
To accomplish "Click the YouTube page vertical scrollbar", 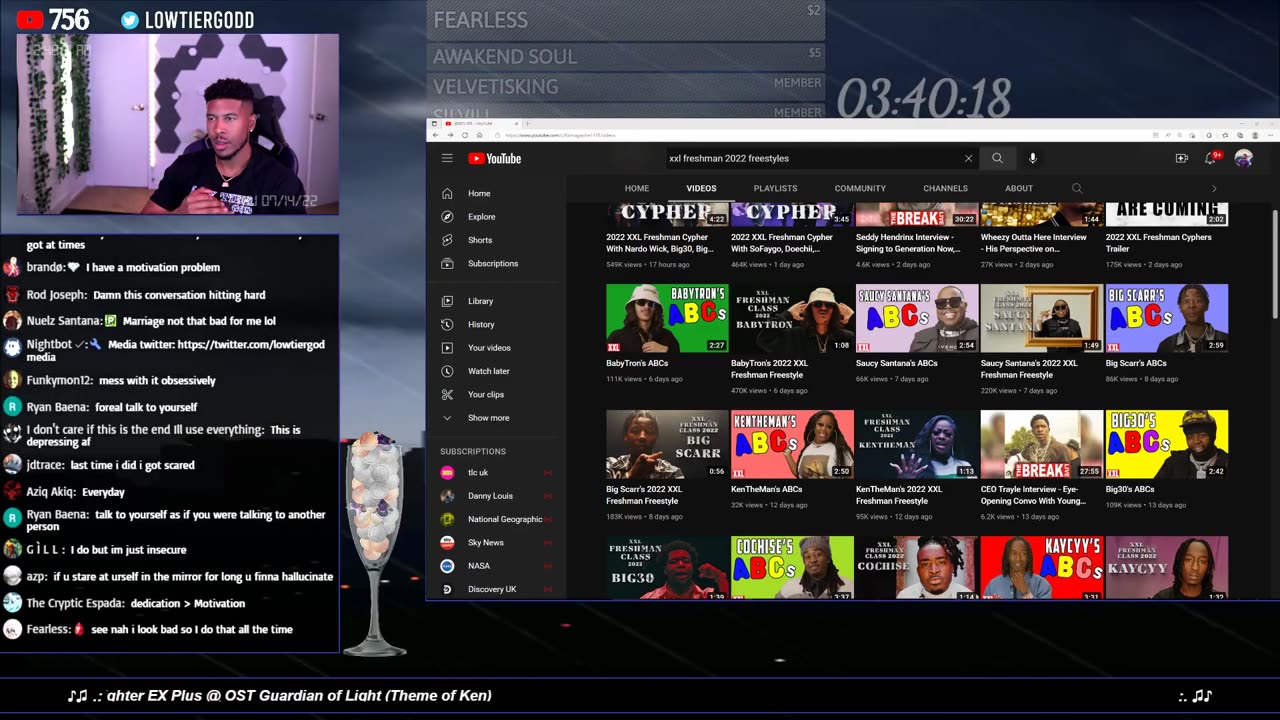I will 1275,265.
